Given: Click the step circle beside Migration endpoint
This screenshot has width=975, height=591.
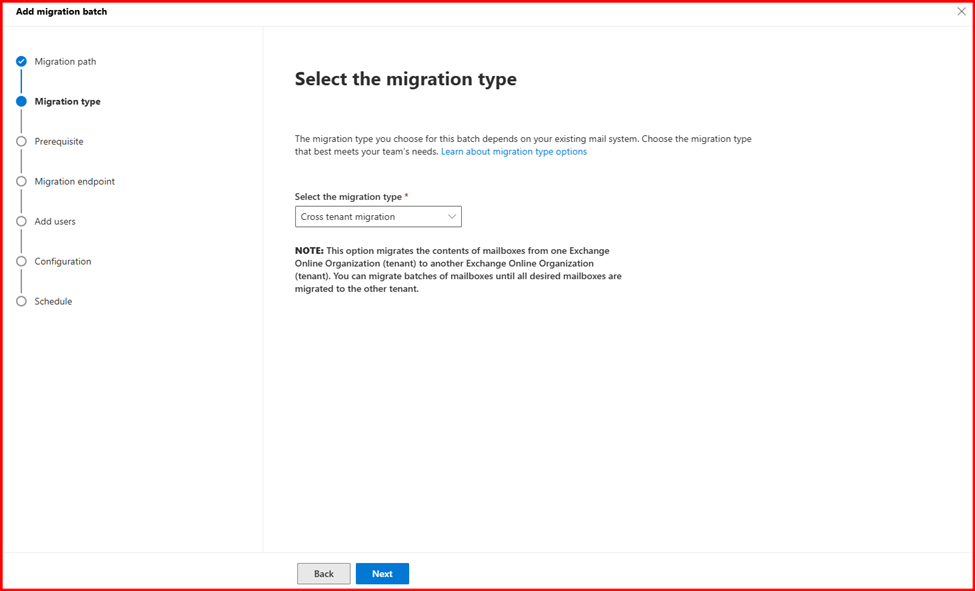Looking at the screenshot, I should pos(21,181).
